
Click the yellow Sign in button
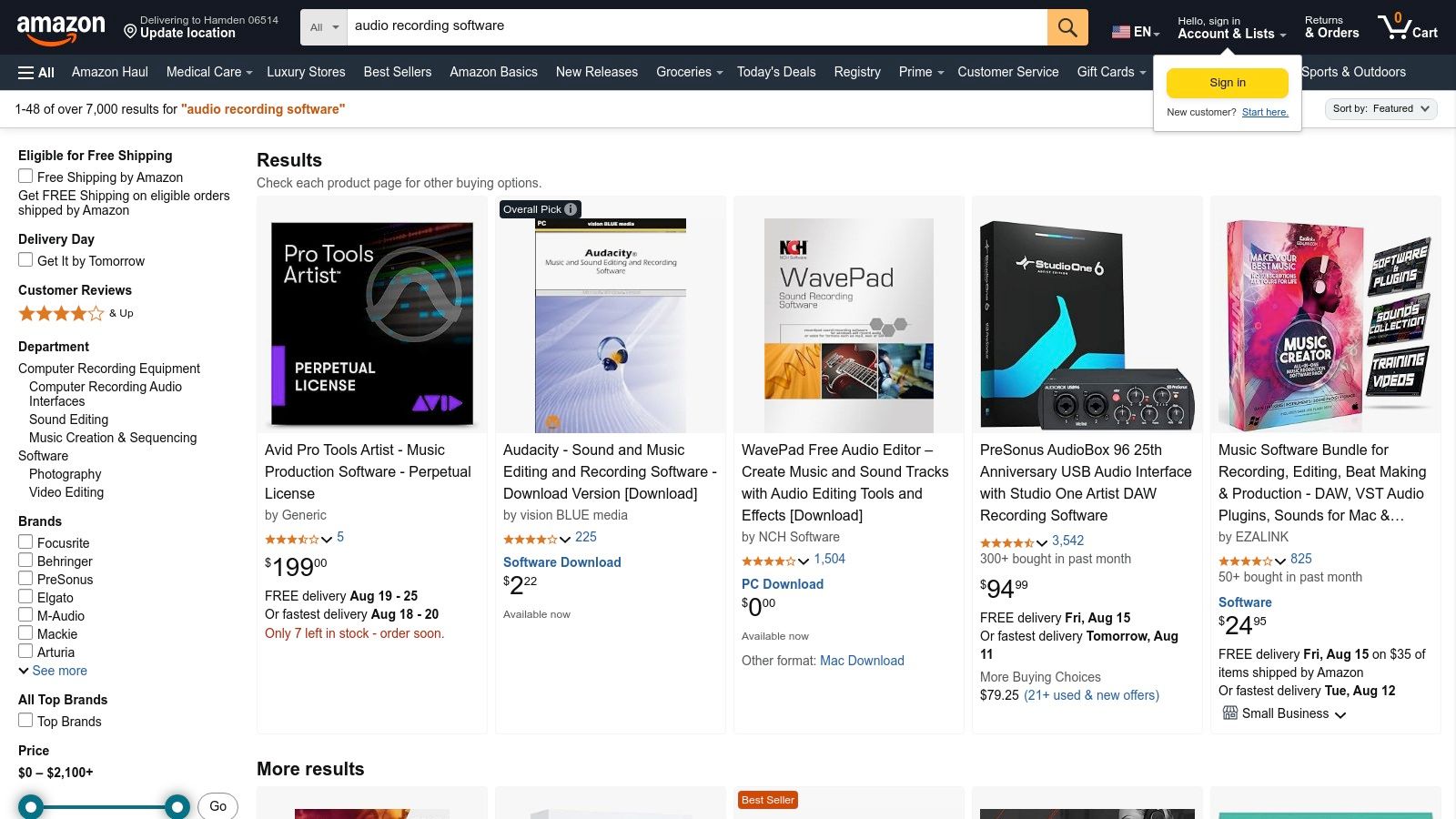pos(1228,83)
